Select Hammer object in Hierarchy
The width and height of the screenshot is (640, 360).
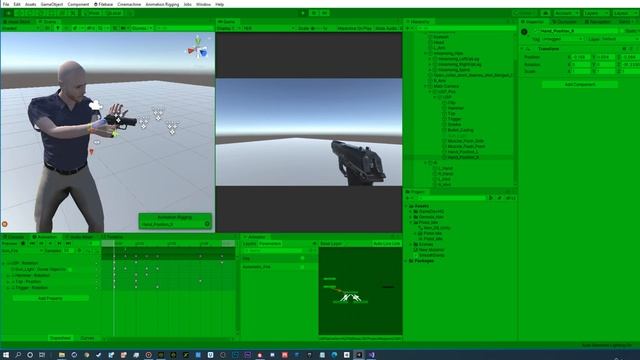(456, 108)
